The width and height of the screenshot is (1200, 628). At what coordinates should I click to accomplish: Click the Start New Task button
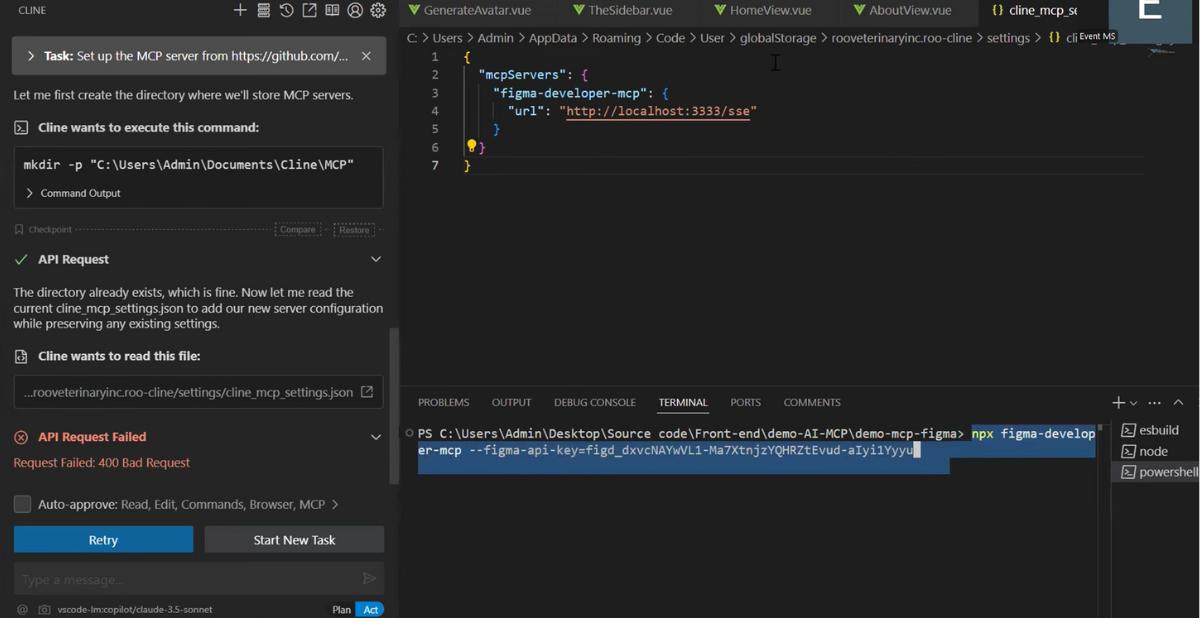(x=294, y=539)
